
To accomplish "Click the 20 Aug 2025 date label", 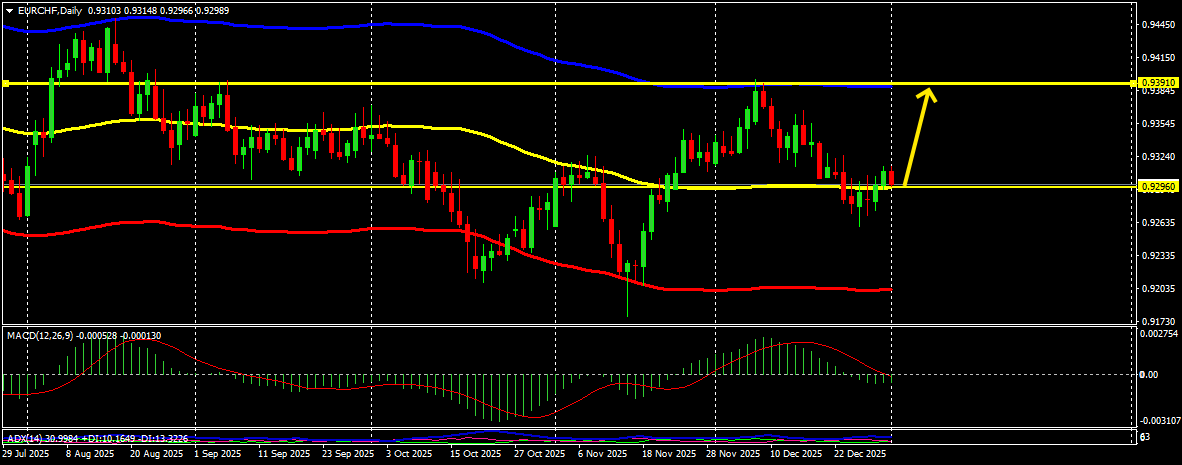I will pyautogui.click(x=156, y=454).
